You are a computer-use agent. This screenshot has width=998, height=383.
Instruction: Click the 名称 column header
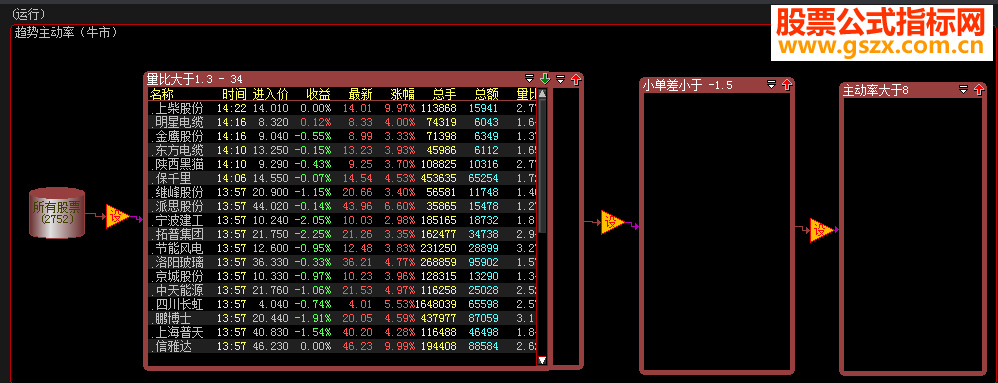(162, 94)
